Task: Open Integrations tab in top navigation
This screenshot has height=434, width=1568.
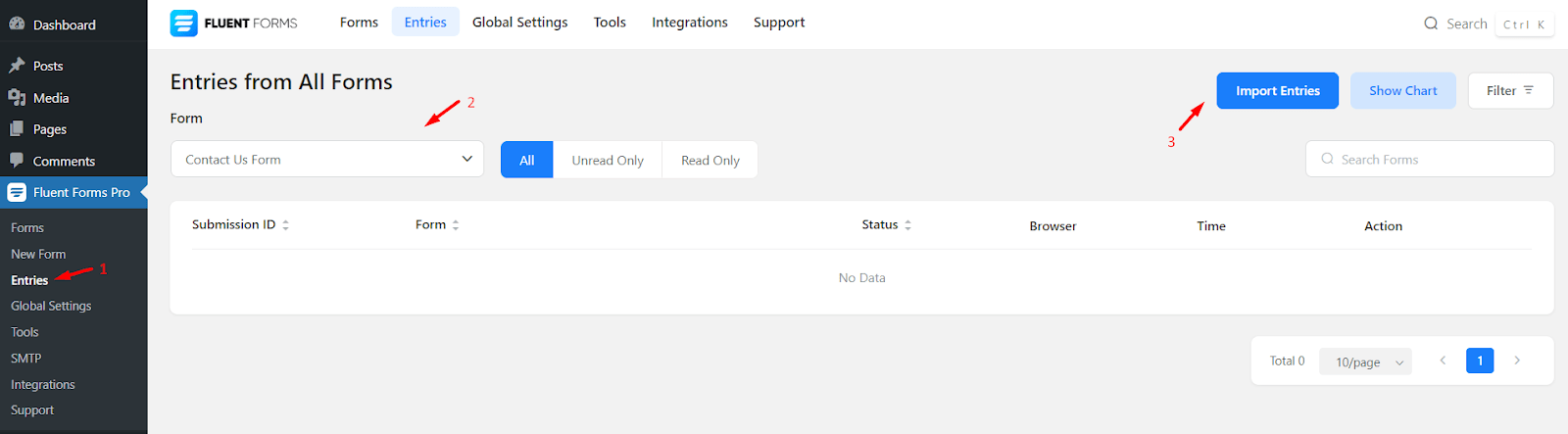Action: click(x=689, y=23)
